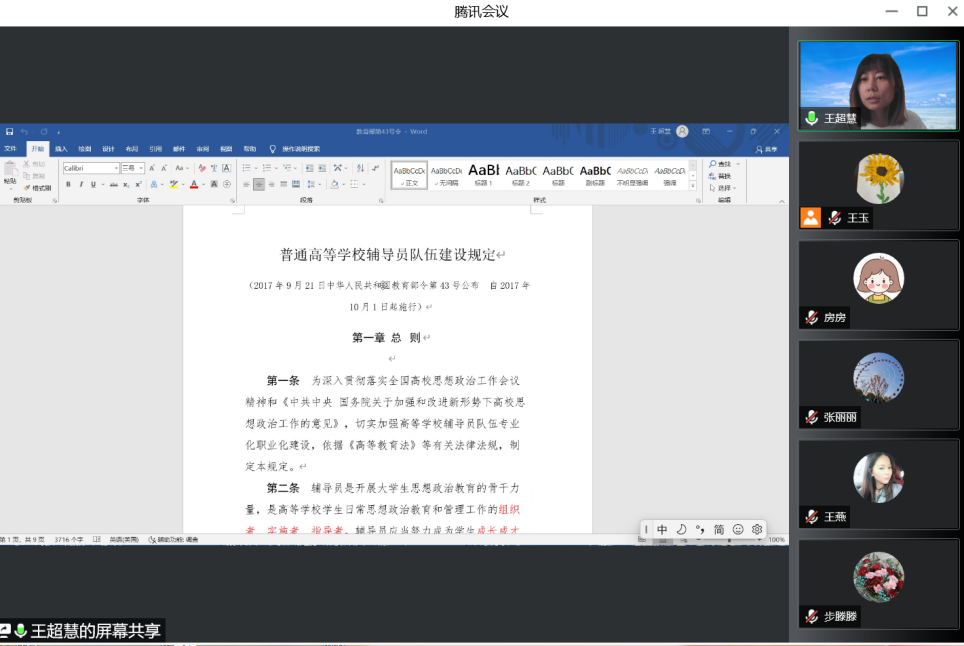Viewport: 964px width, 646px height.
Task: Open IME settings gear icon
Action: [x=757, y=529]
